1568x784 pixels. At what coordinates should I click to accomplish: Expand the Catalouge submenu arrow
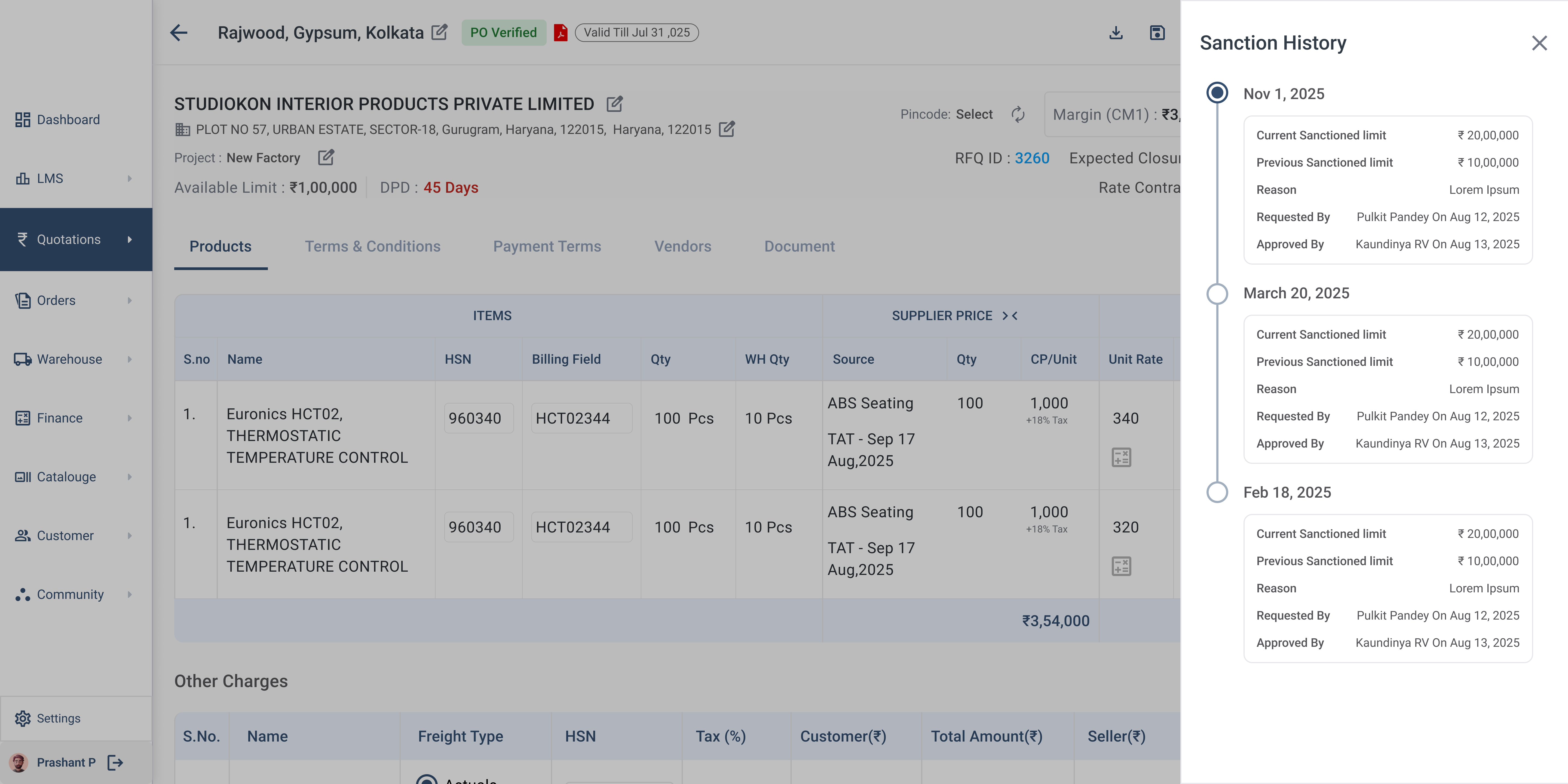click(130, 477)
